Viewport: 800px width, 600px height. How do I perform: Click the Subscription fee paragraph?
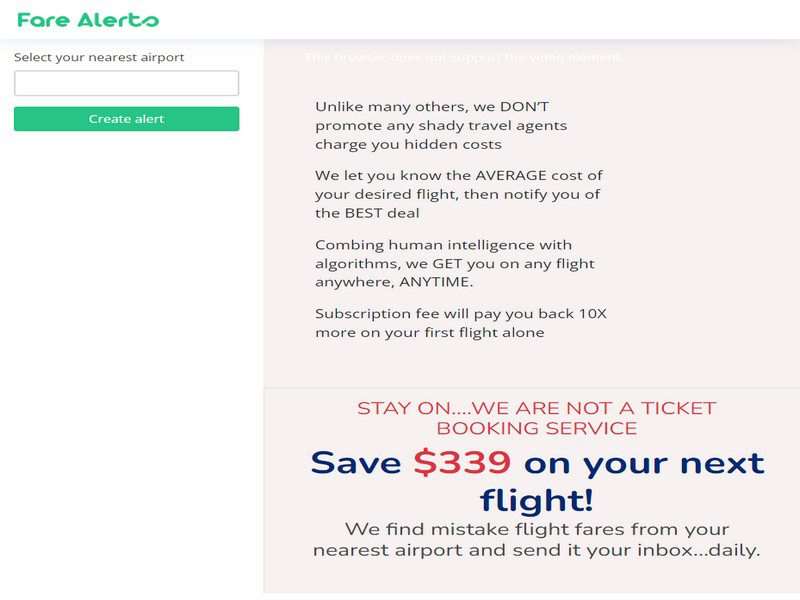(460, 323)
